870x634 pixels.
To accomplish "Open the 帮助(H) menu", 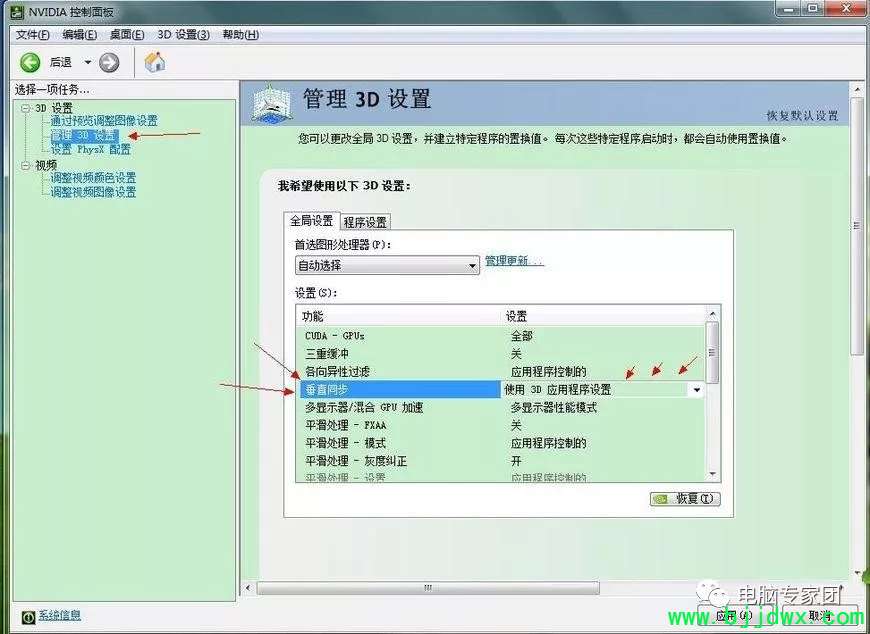I will pyautogui.click(x=241, y=34).
